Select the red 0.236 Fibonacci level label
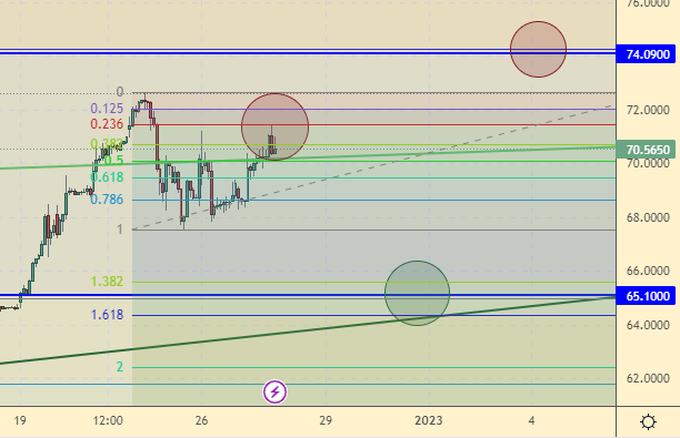680x438 pixels. (106, 124)
